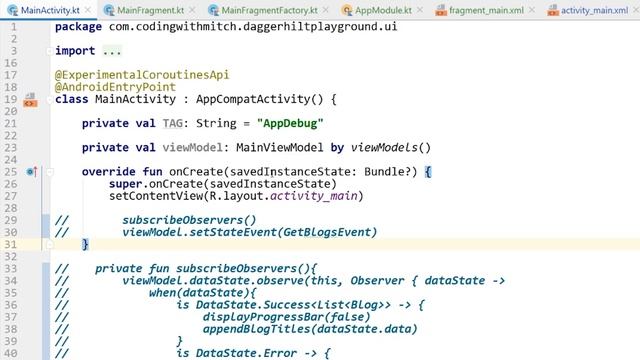The width and height of the screenshot is (640, 360).
Task: Click the "AppDebug" string literal
Action: [290, 123]
